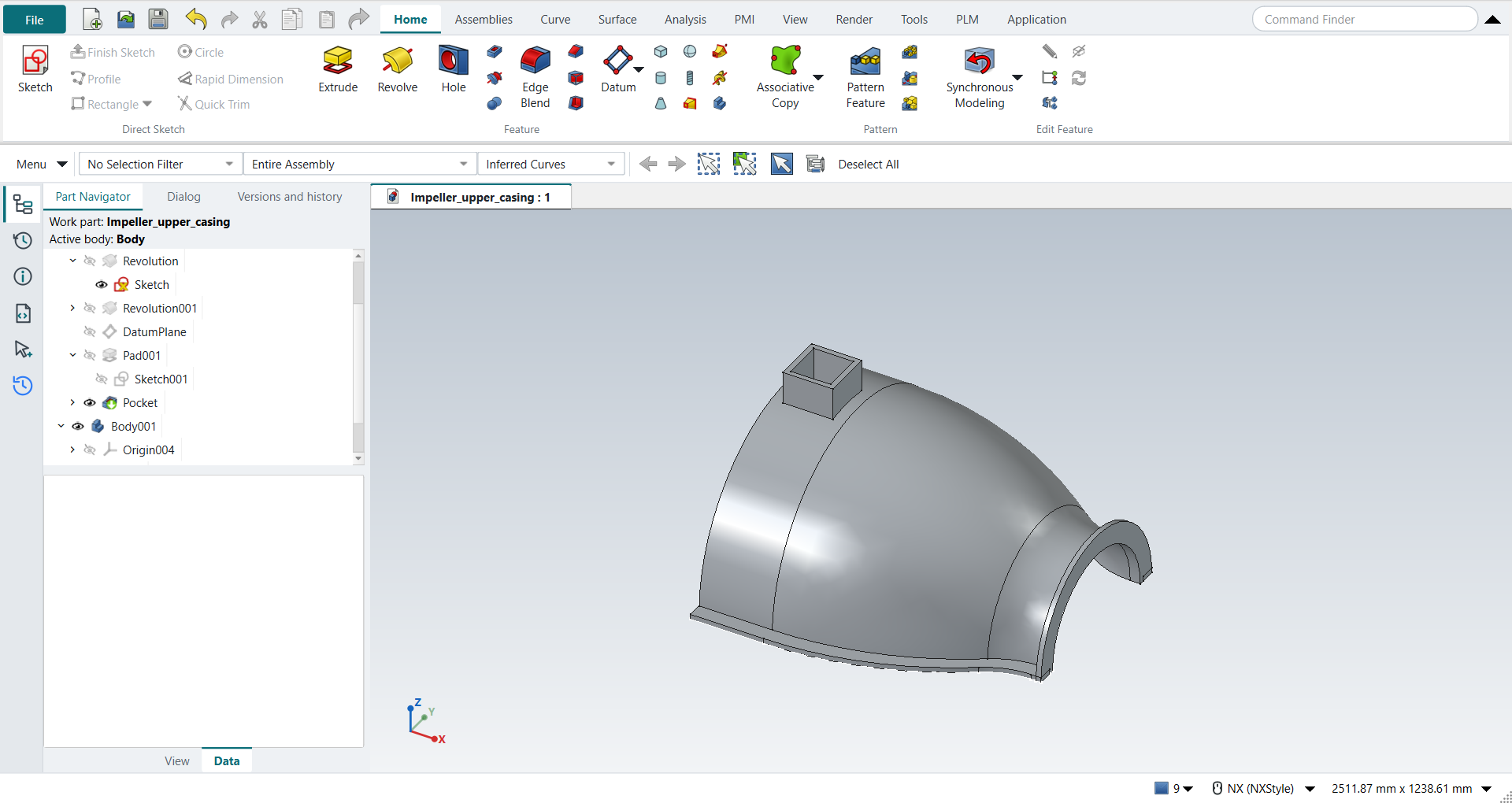This screenshot has height=803, width=1512.
Task: Open the Entire Assembly dropdown
Action: (360, 164)
